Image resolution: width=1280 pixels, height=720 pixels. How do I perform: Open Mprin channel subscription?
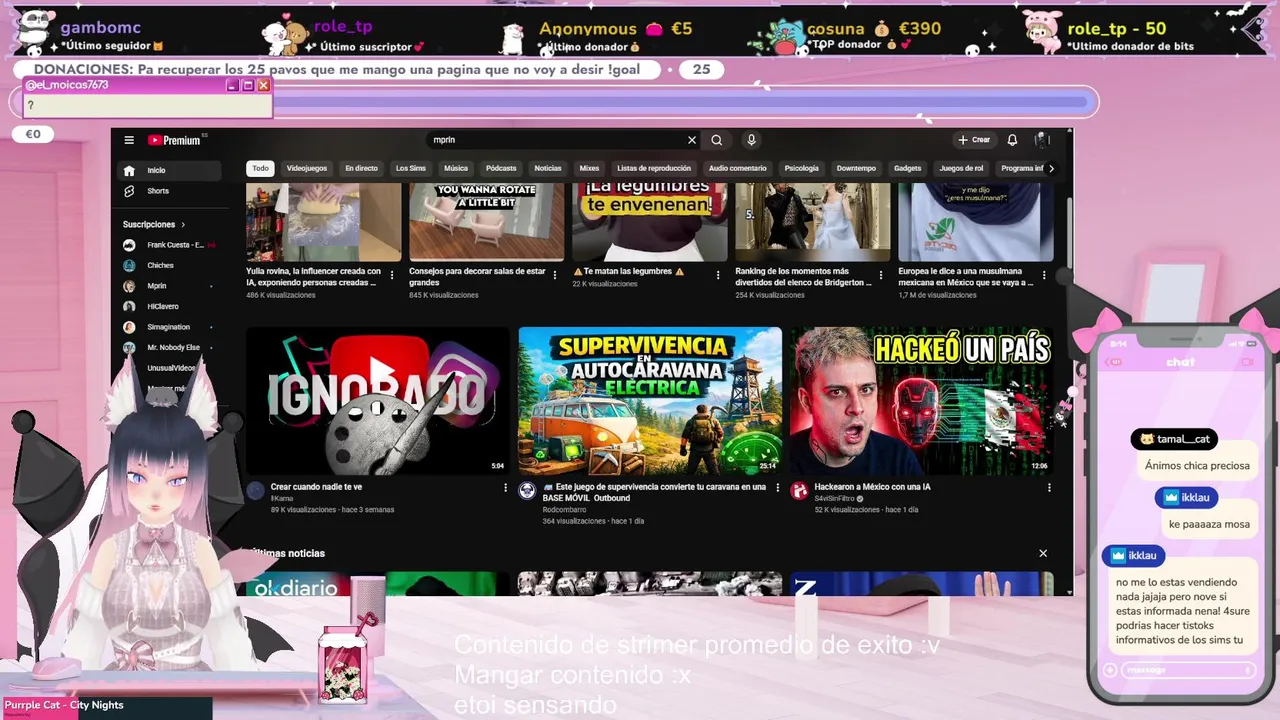(168, 286)
